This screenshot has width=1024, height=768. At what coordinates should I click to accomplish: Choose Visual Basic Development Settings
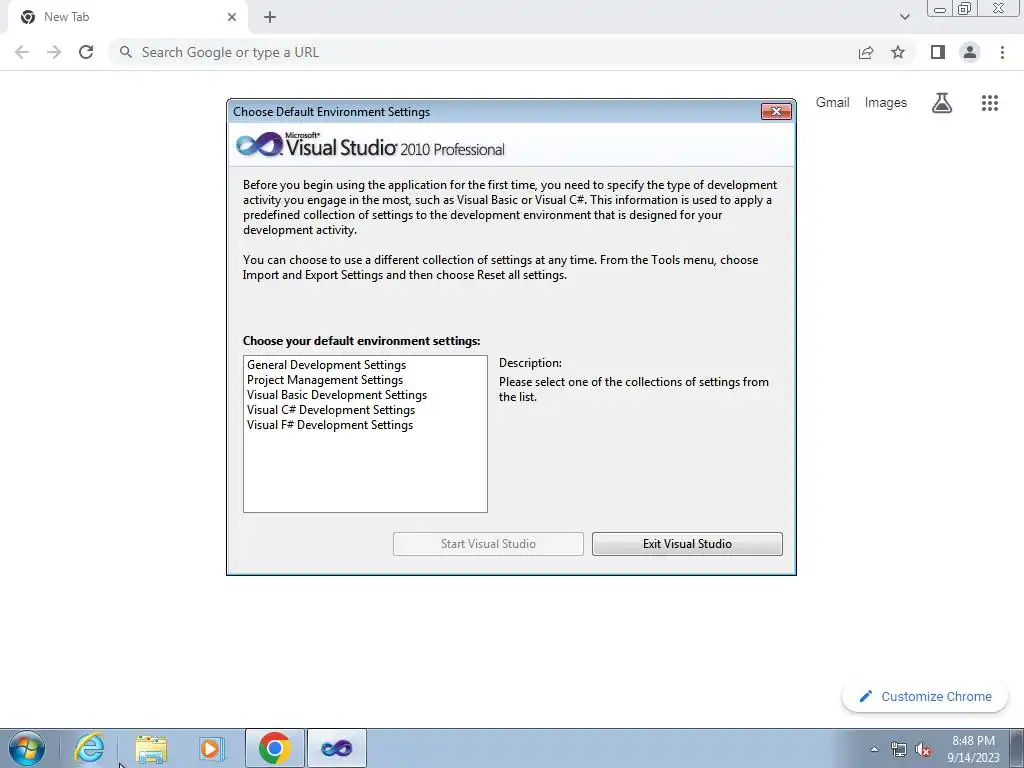coord(337,395)
